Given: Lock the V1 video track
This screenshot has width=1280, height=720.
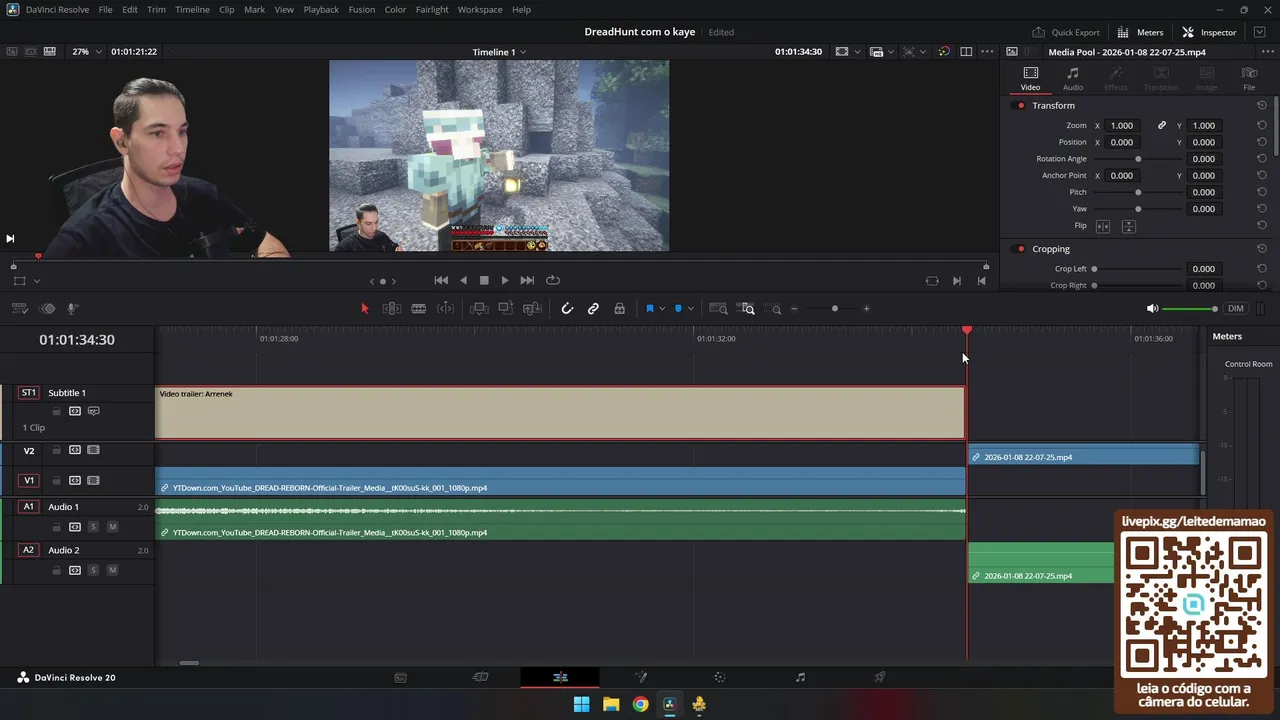Looking at the screenshot, I should point(57,480).
